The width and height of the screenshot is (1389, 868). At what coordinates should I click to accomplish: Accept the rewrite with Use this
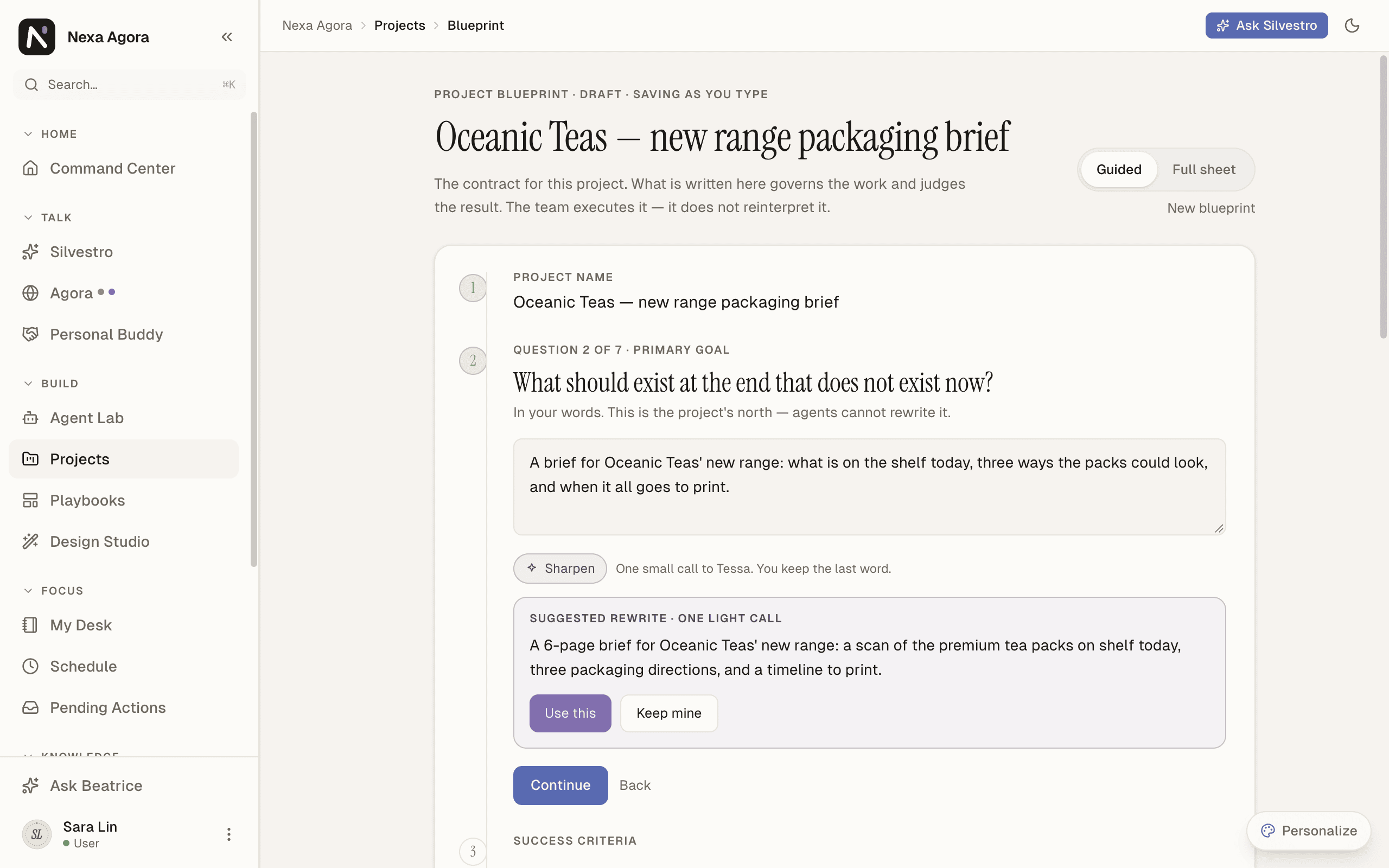tap(570, 713)
